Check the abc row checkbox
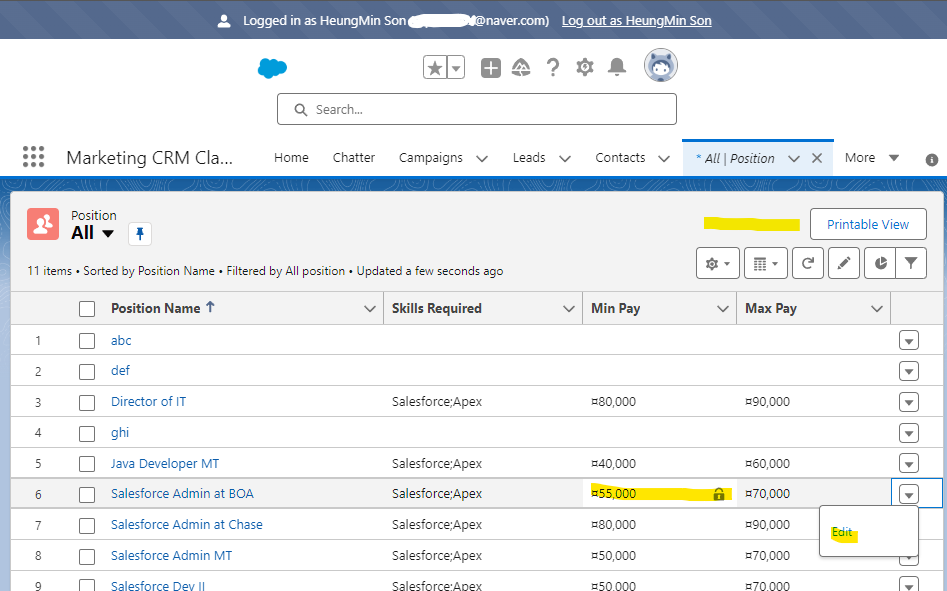Screen dimensions: 947x591 (87, 341)
